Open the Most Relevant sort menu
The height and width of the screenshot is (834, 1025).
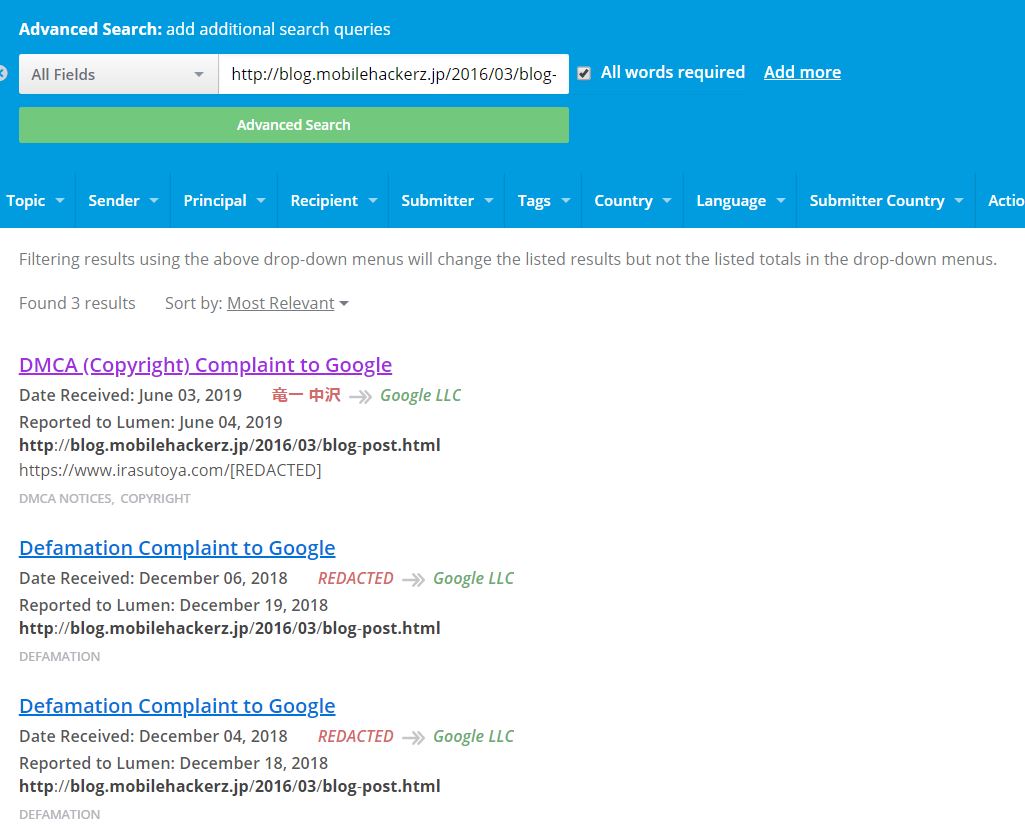click(x=288, y=303)
